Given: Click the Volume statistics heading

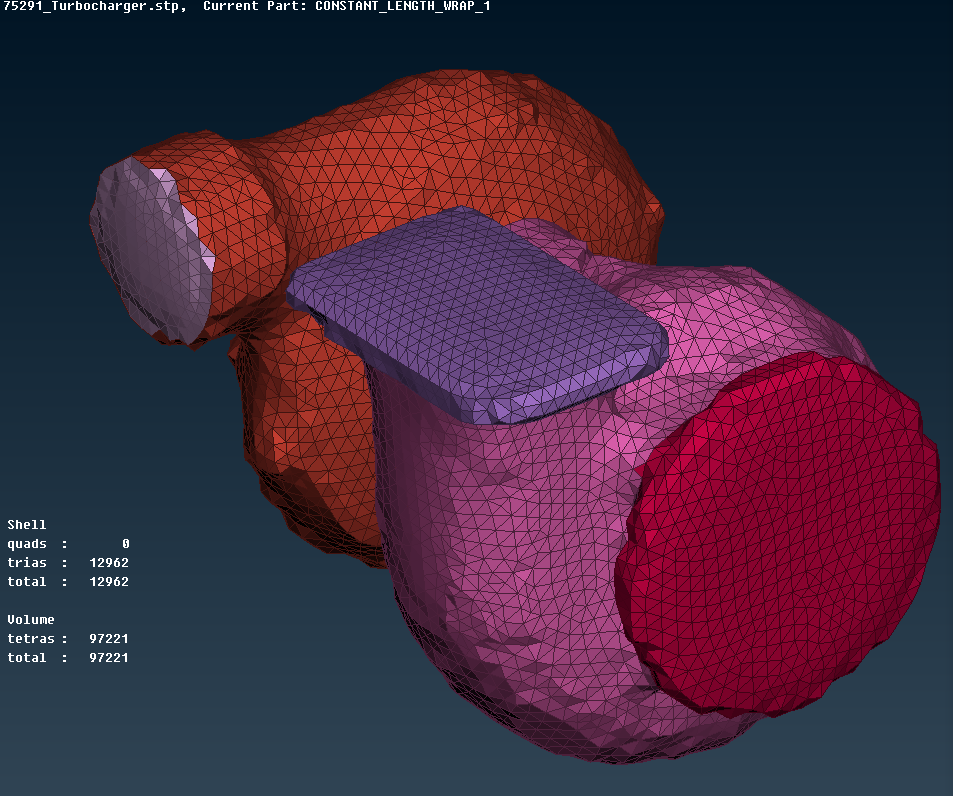Looking at the screenshot, I should (x=31, y=619).
